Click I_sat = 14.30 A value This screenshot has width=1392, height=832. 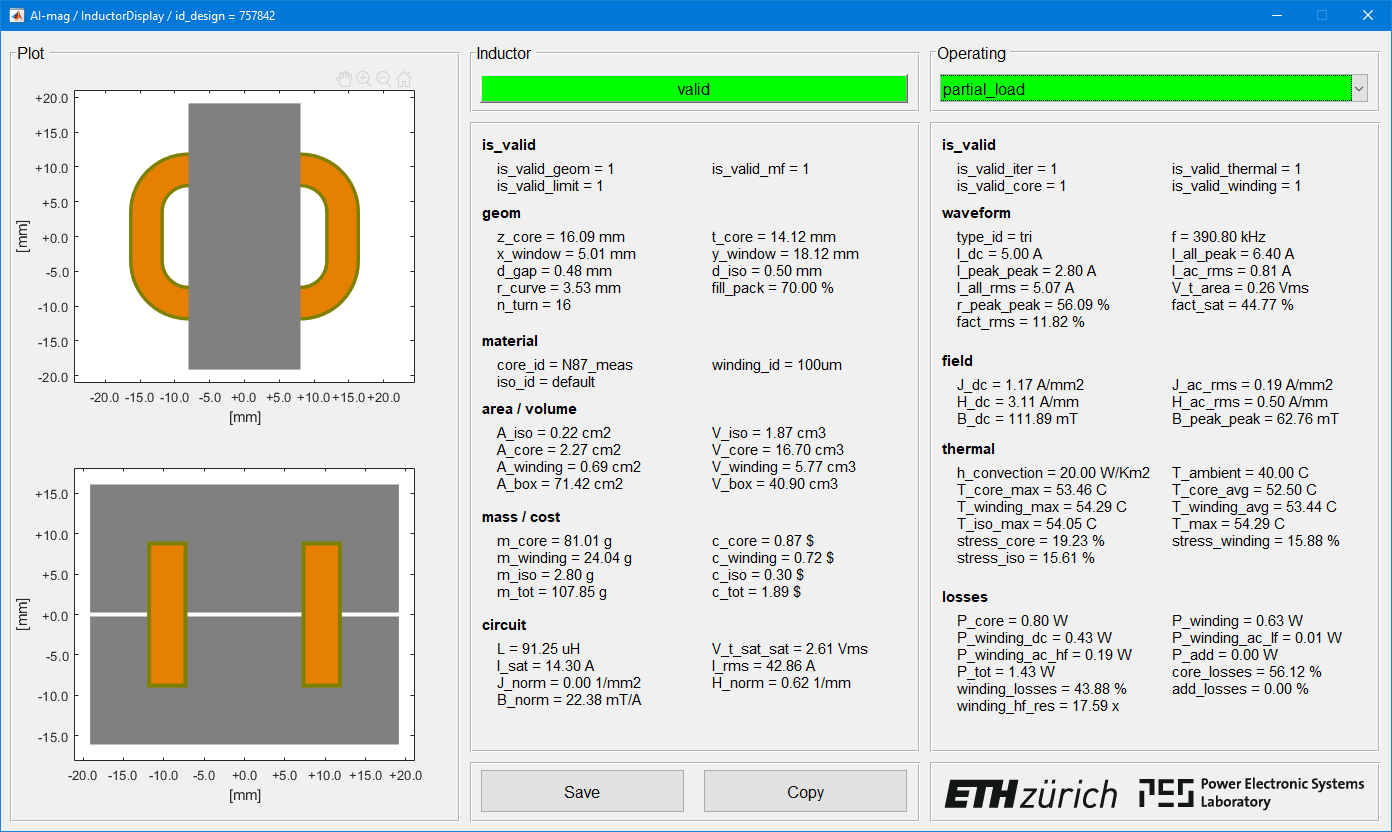(546, 666)
